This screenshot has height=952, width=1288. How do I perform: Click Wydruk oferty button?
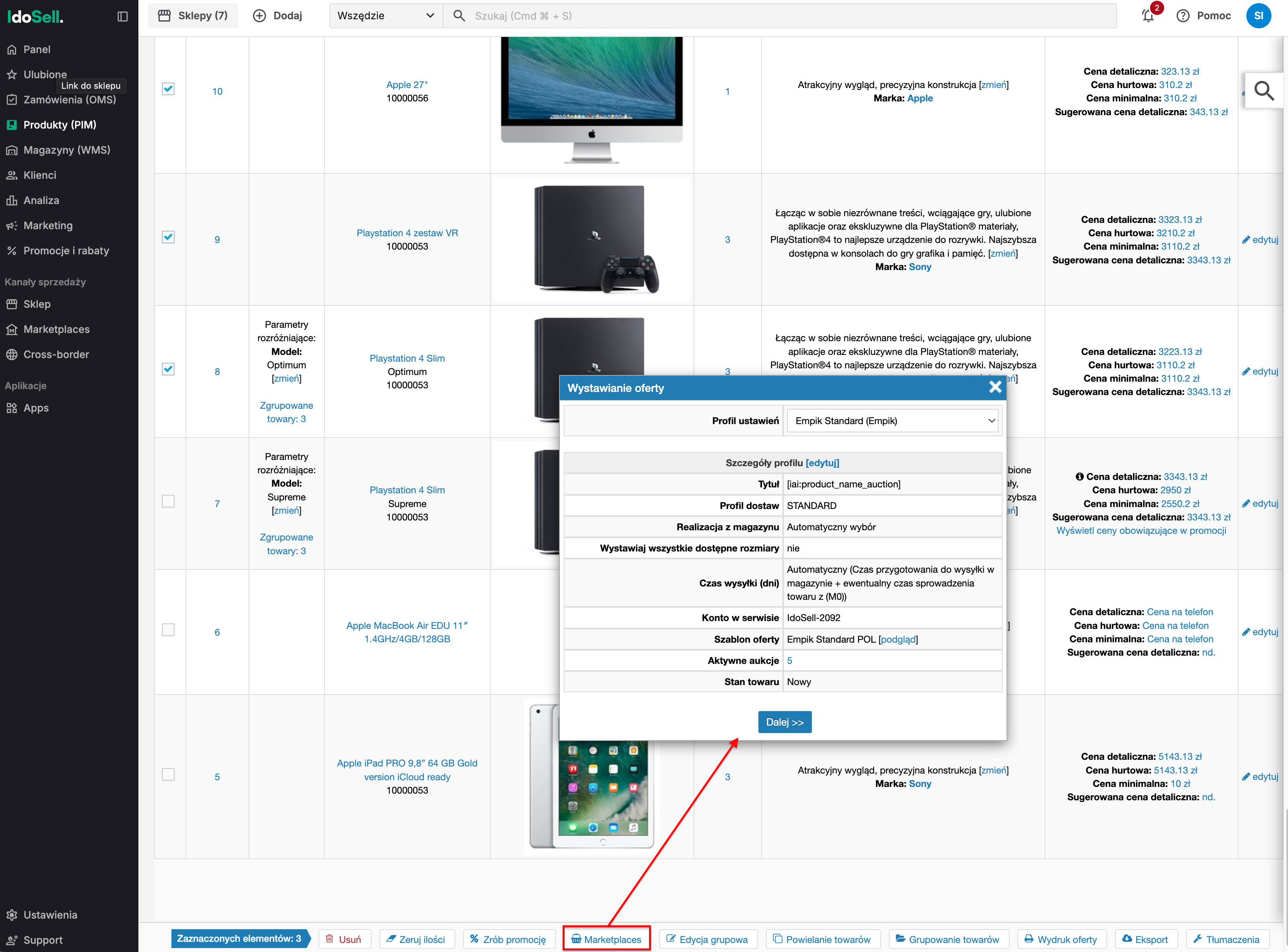[1062, 939]
